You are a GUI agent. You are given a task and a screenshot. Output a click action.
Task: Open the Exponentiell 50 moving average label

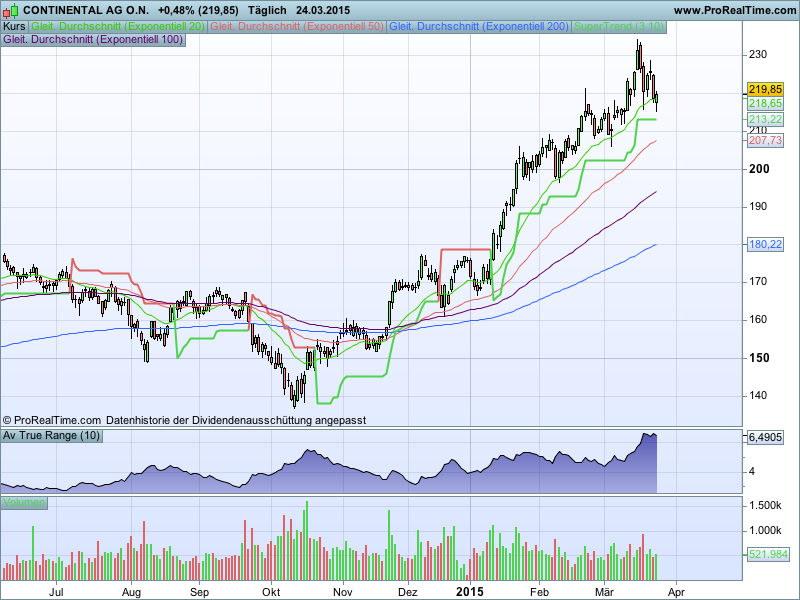coord(297,27)
